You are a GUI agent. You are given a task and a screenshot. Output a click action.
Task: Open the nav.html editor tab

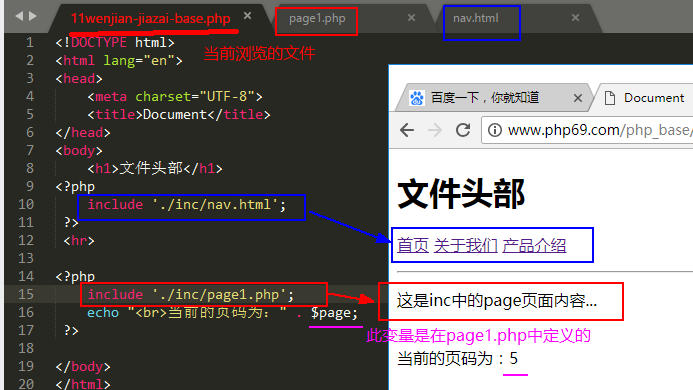[x=476, y=18]
